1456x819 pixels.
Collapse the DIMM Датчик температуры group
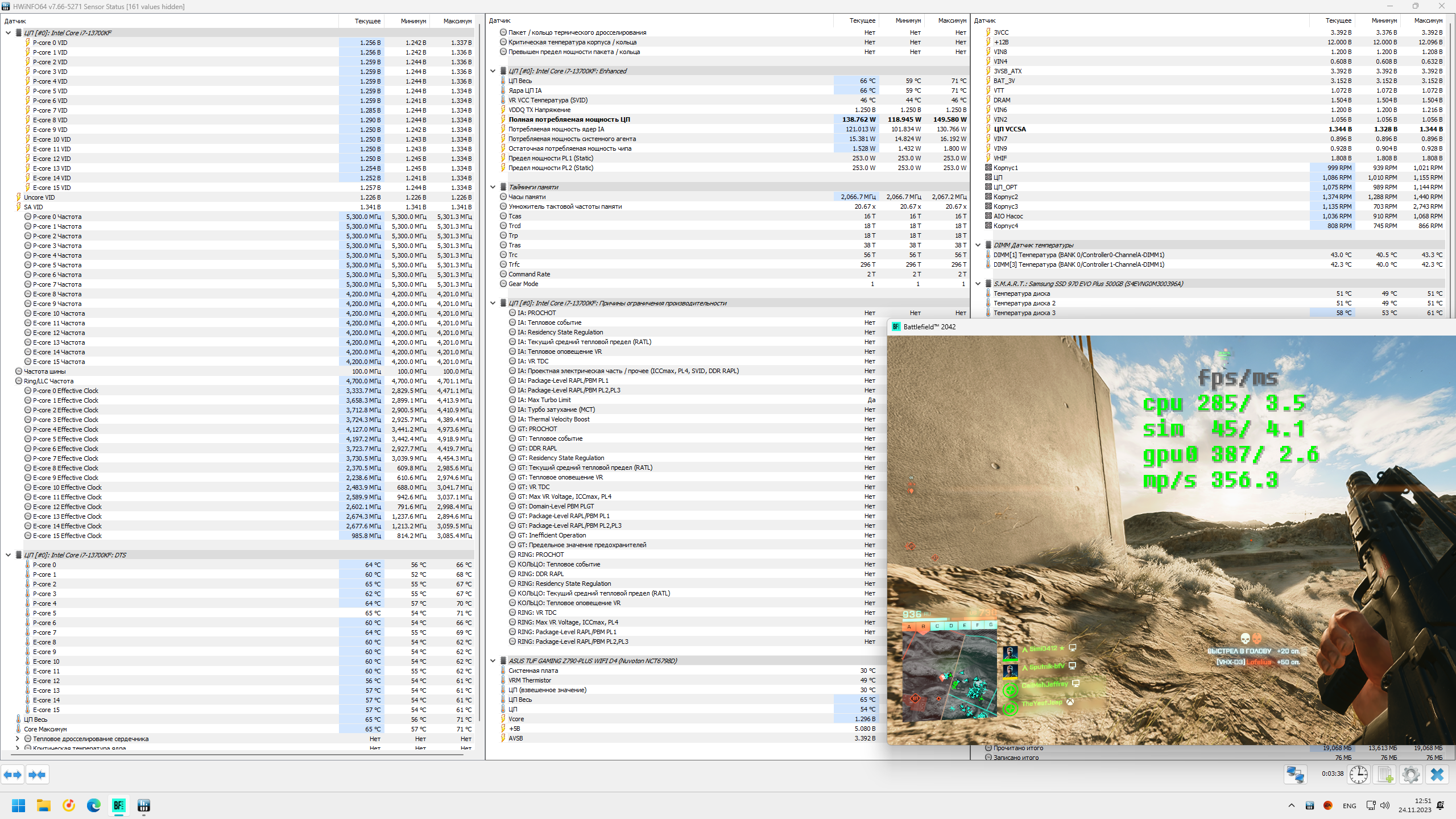coord(978,245)
